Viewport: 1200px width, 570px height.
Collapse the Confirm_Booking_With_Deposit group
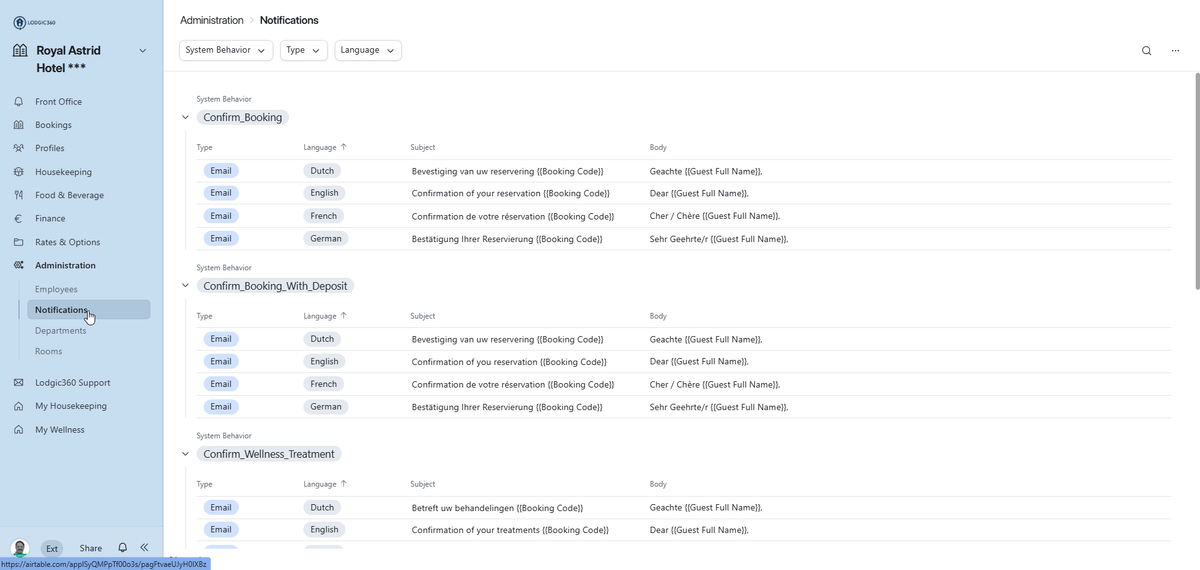[185, 286]
